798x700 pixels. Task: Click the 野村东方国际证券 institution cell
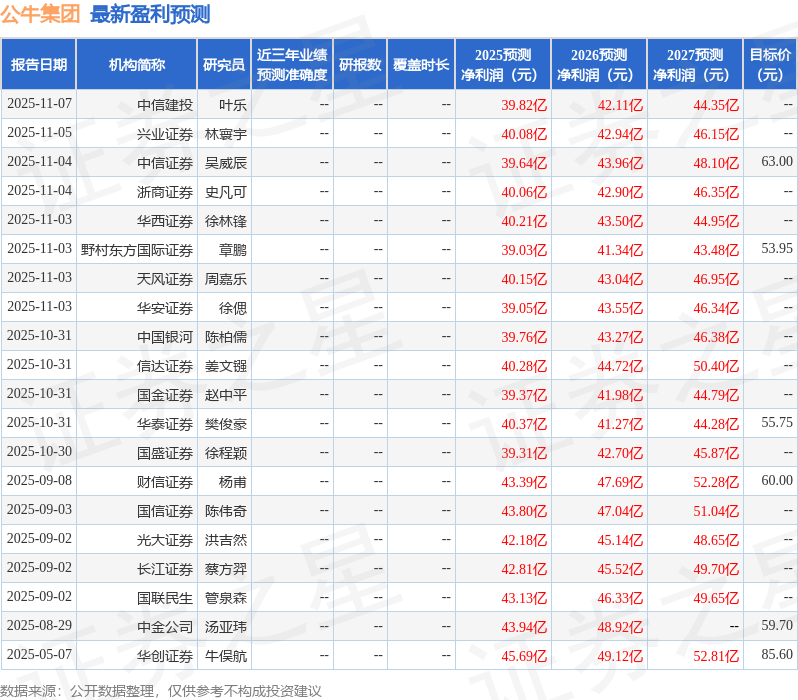click(x=137, y=250)
